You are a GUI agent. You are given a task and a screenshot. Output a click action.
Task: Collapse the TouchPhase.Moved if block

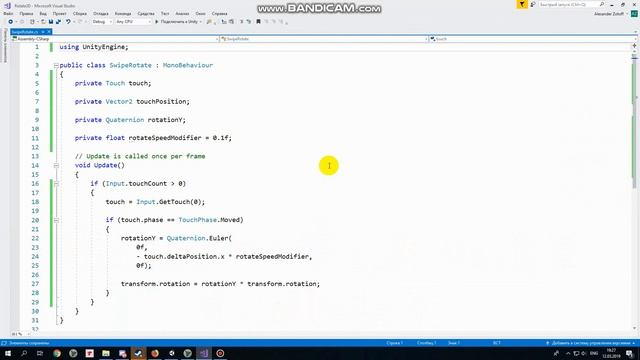tap(56, 220)
